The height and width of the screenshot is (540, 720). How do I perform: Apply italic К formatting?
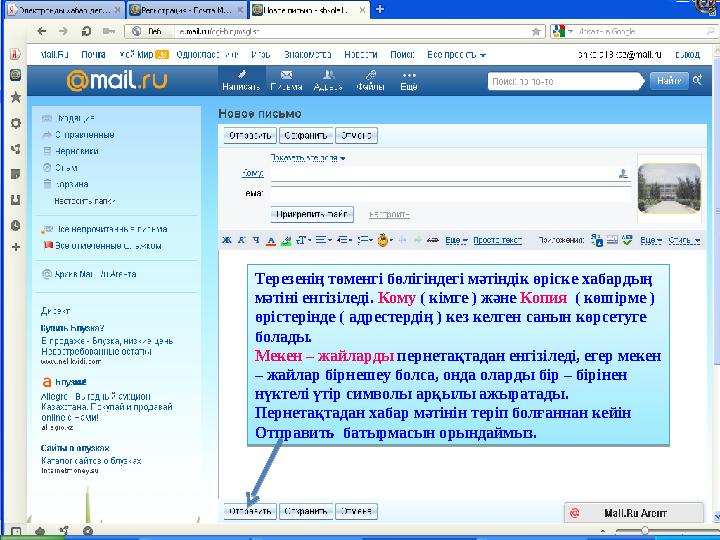[x=241, y=240]
